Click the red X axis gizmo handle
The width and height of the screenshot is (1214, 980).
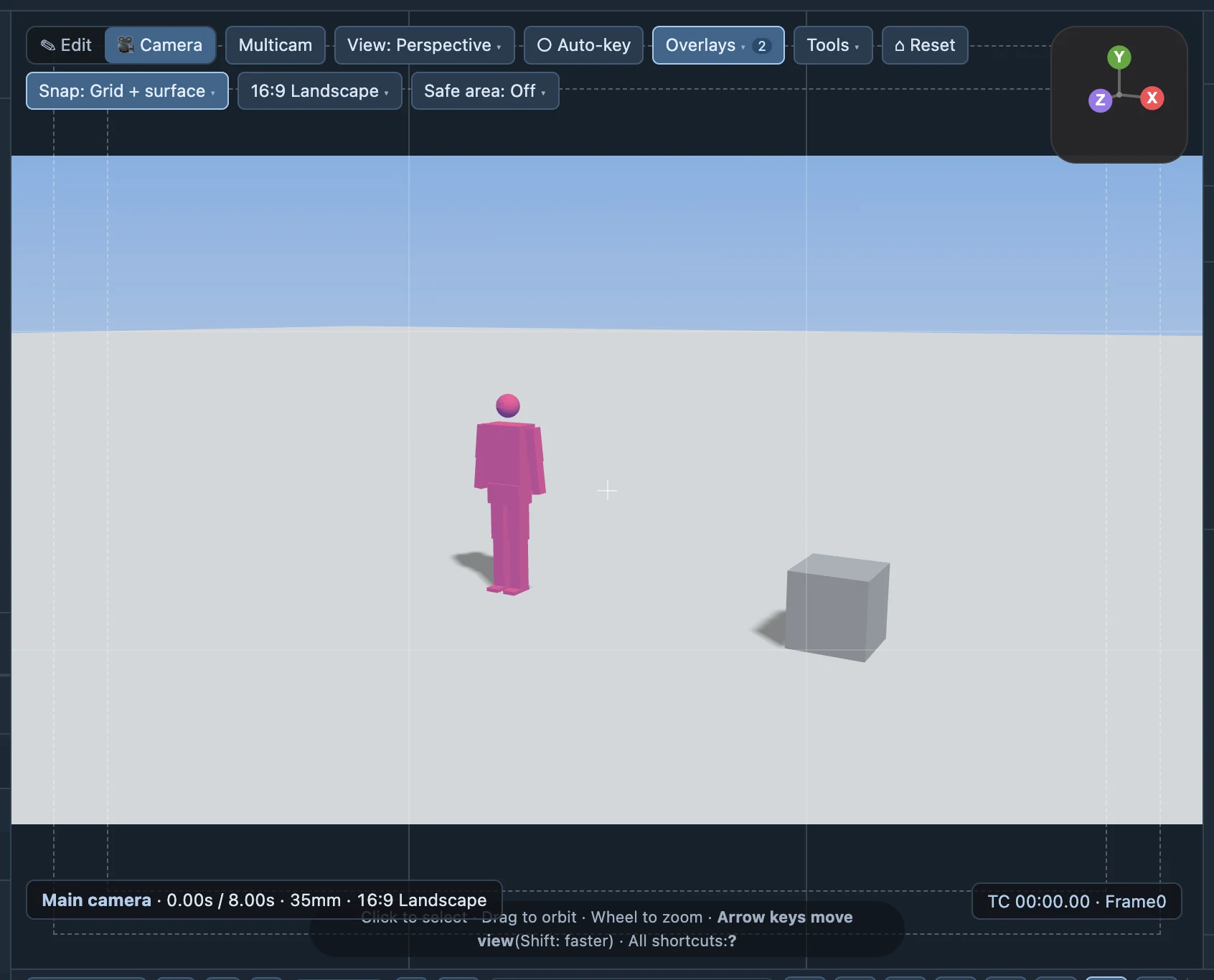[1152, 98]
